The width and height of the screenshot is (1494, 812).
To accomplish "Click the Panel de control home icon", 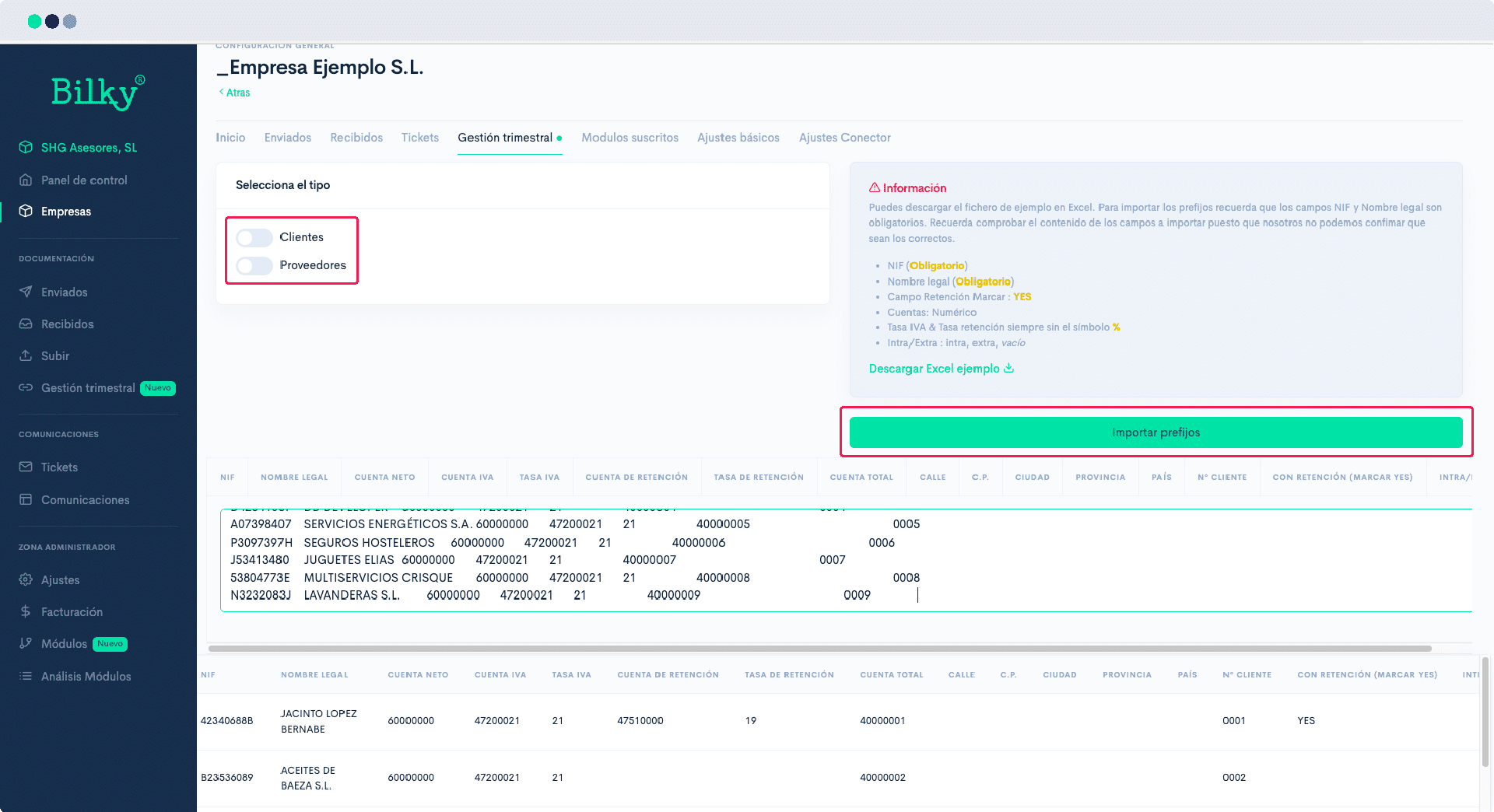I will (26, 180).
